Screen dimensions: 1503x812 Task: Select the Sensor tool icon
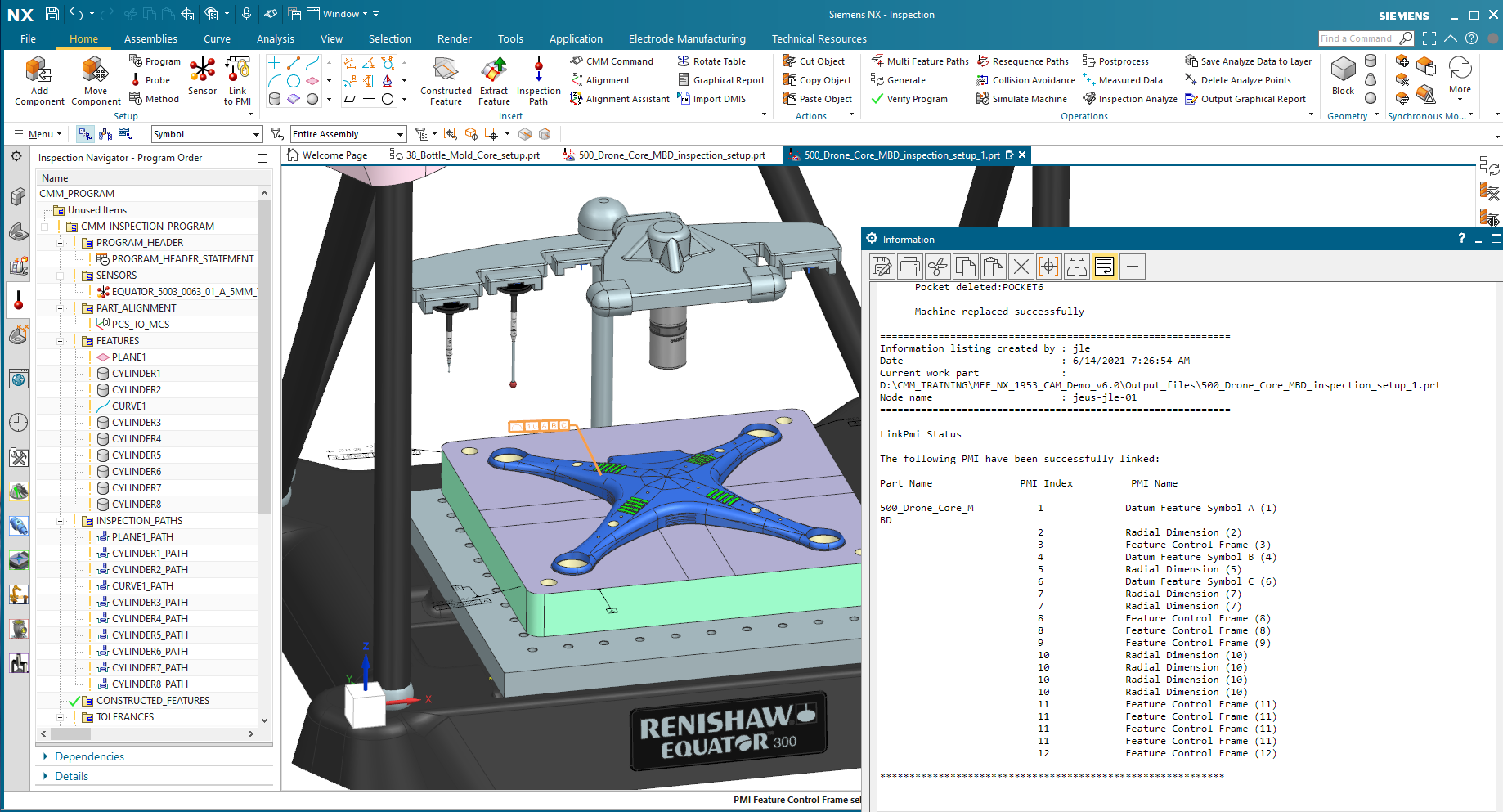pyautogui.click(x=202, y=70)
